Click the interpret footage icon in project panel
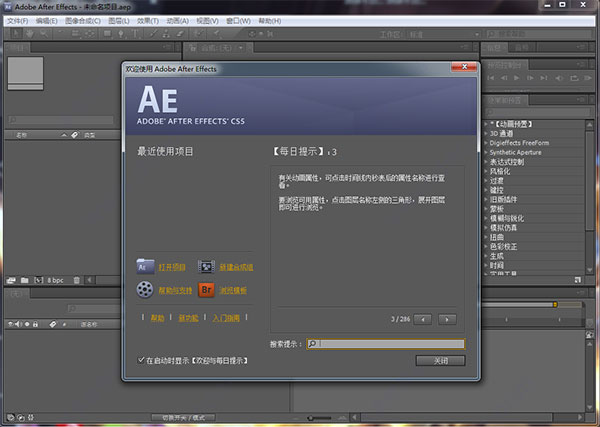Image resolution: width=600 pixels, height=427 pixels. tap(11, 280)
